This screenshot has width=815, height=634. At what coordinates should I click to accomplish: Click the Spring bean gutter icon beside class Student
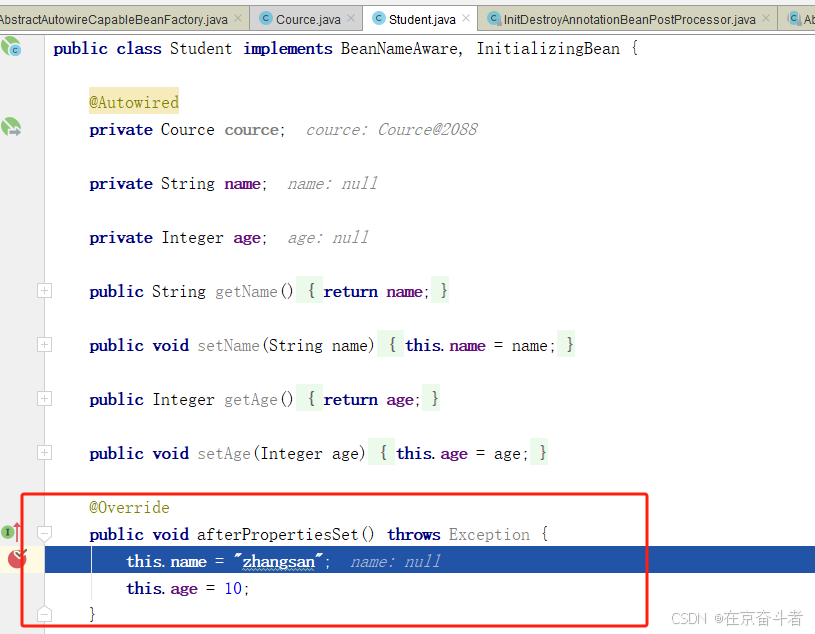(11, 47)
